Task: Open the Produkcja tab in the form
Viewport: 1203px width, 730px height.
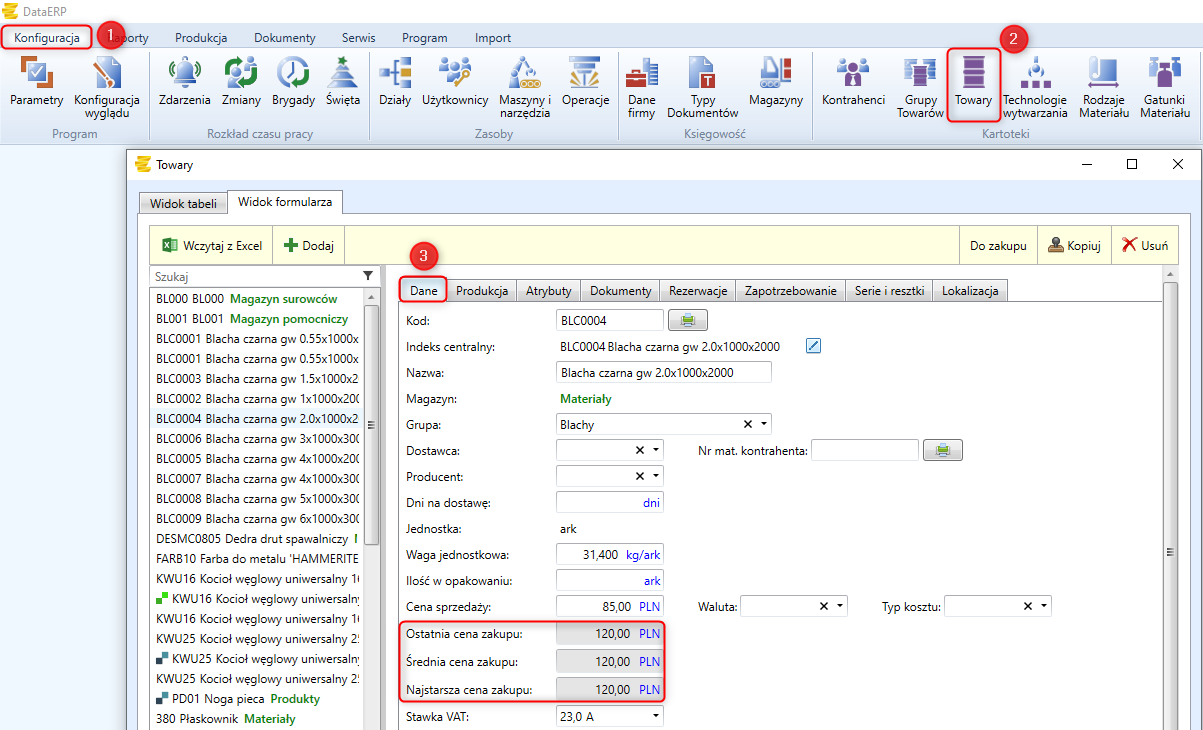Action: tap(482, 290)
